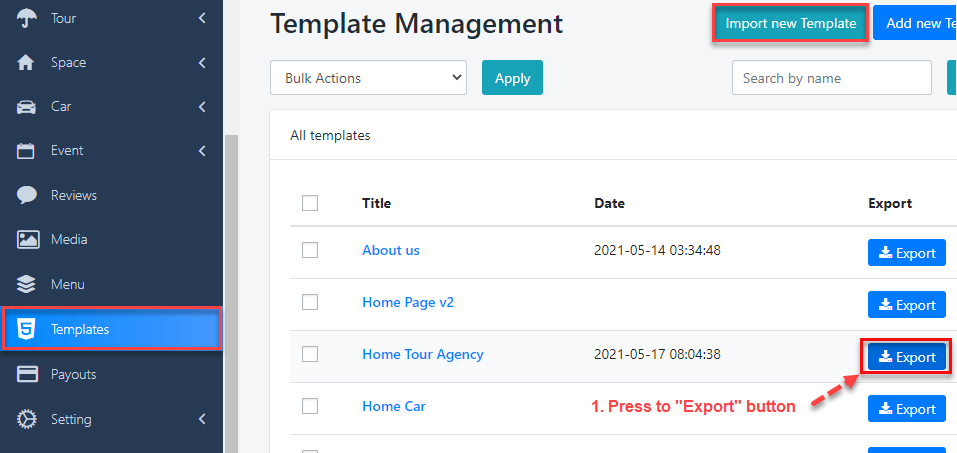Open the Home Car template link
Screen dimensions: 957x453
pyautogui.click(x=396, y=406)
